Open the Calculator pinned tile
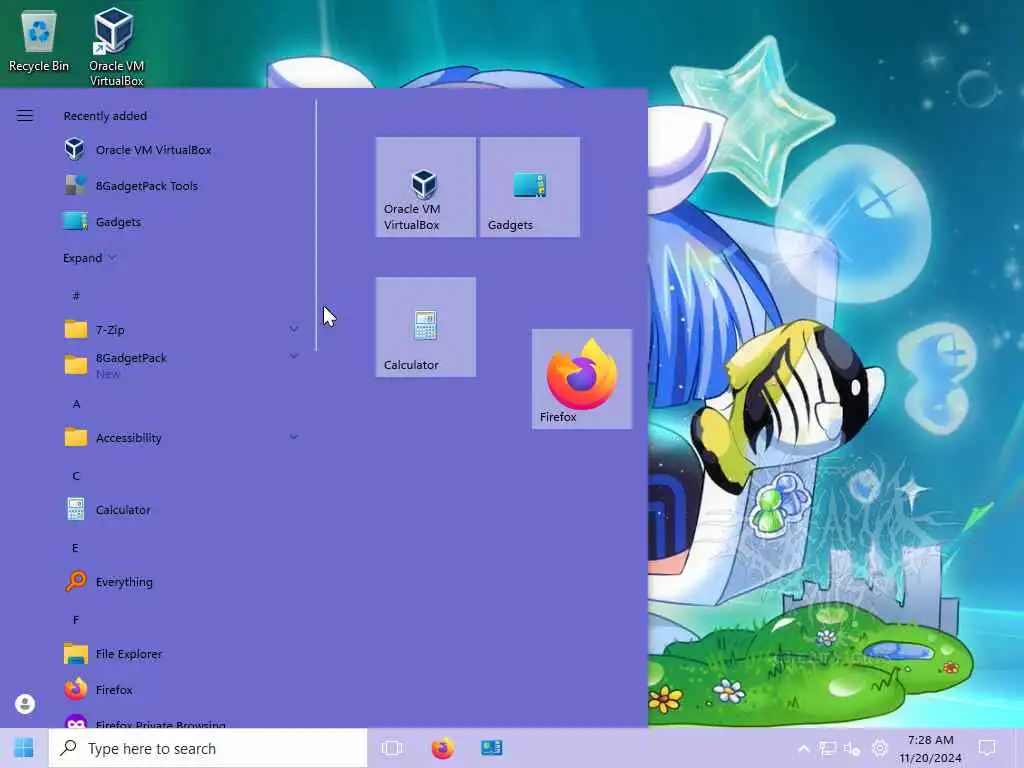This screenshot has width=1024, height=768. pyautogui.click(x=425, y=327)
